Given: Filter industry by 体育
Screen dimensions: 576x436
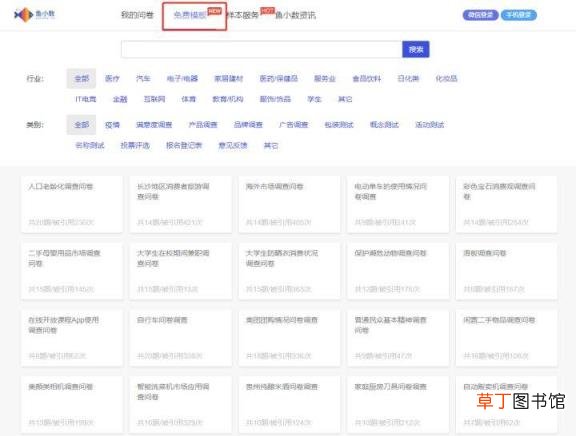Looking at the screenshot, I should [188, 99].
